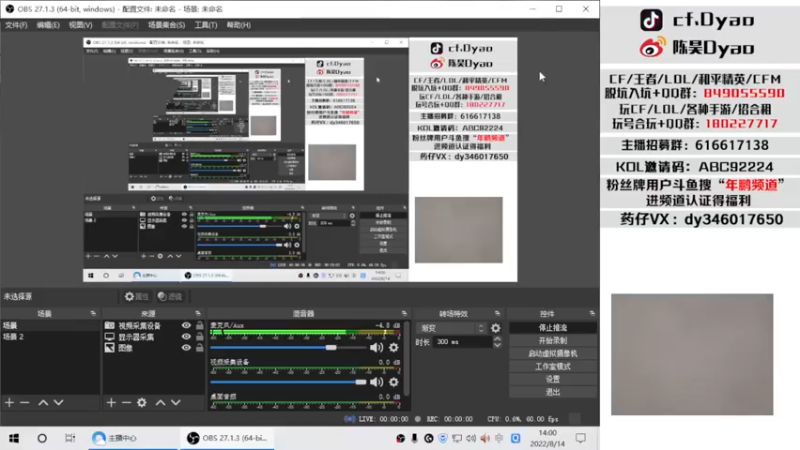Select 图像 source row
This screenshot has width=800, height=450.
(x=154, y=348)
